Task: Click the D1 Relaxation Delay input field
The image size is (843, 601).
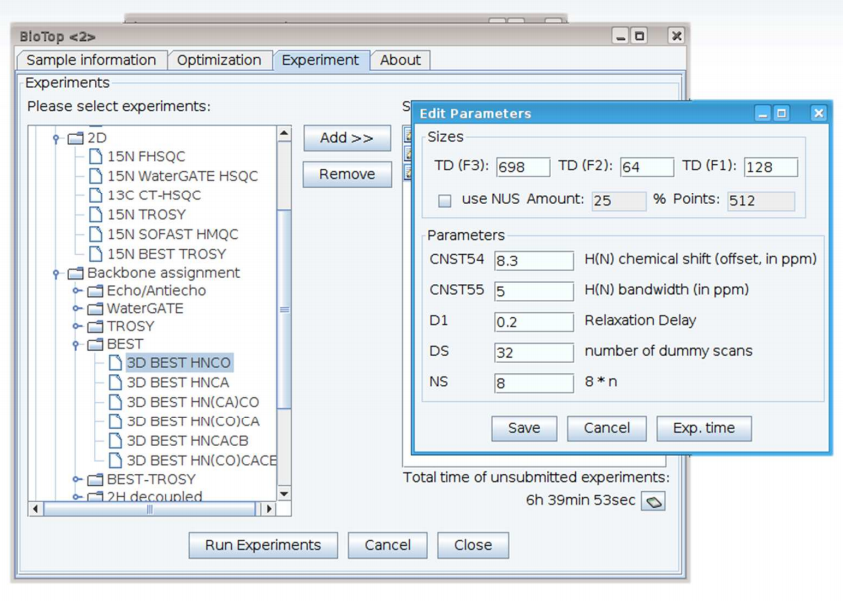Action: pyautogui.click(x=533, y=322)
